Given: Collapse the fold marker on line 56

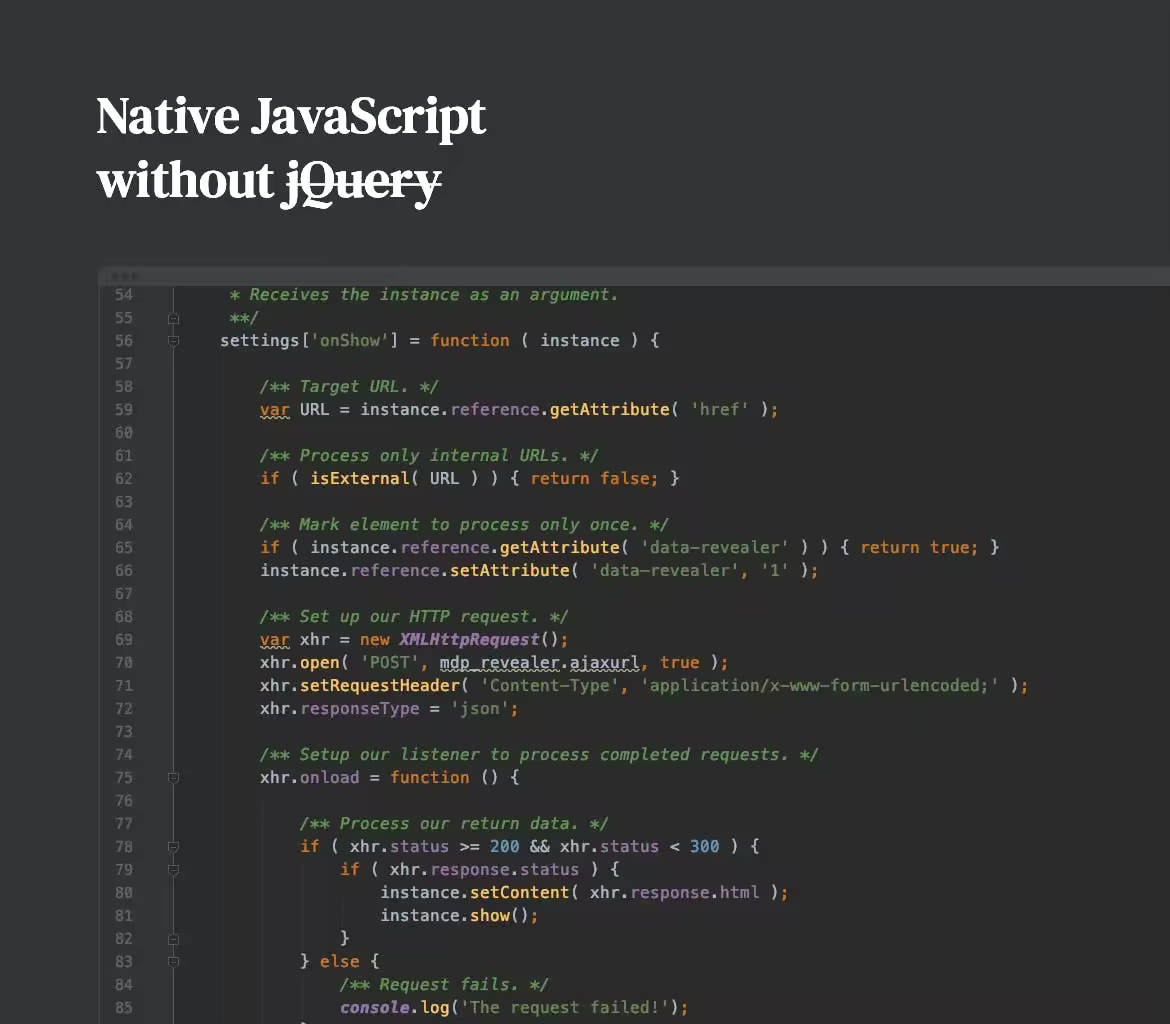Looking at the screenshot, I should pos(173,341).
